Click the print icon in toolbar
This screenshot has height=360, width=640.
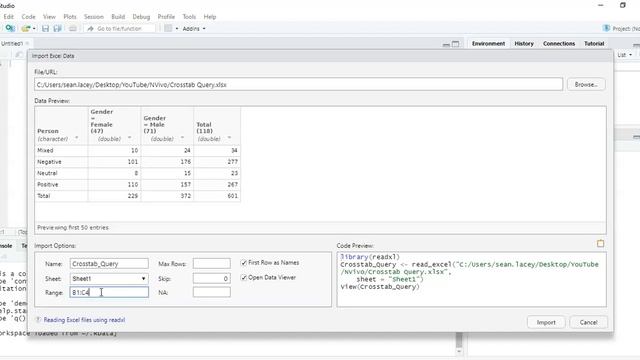pos(73,29)
